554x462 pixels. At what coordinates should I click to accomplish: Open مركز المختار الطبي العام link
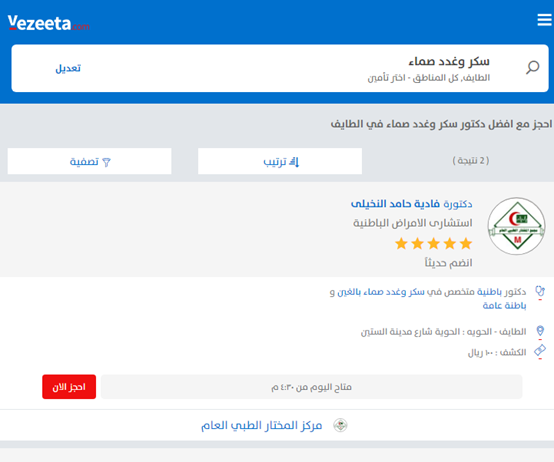coord(261,425)
